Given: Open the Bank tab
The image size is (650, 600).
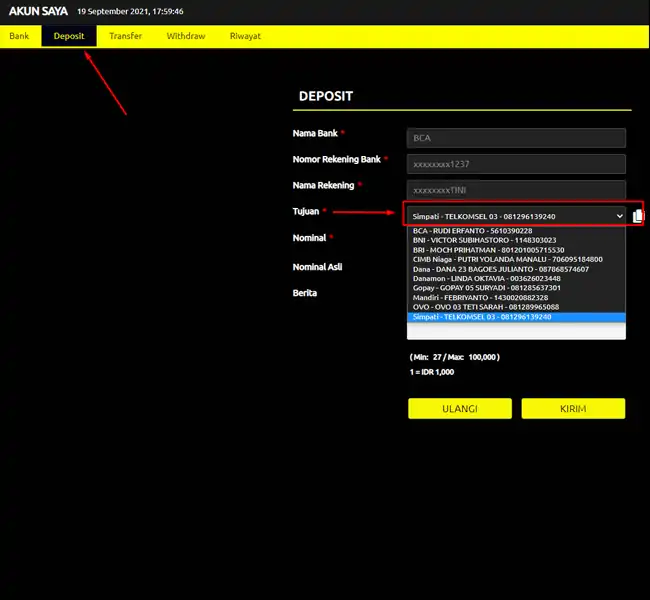Looking at the screenshot, I should pyautogui.click(x=19, y=36).
